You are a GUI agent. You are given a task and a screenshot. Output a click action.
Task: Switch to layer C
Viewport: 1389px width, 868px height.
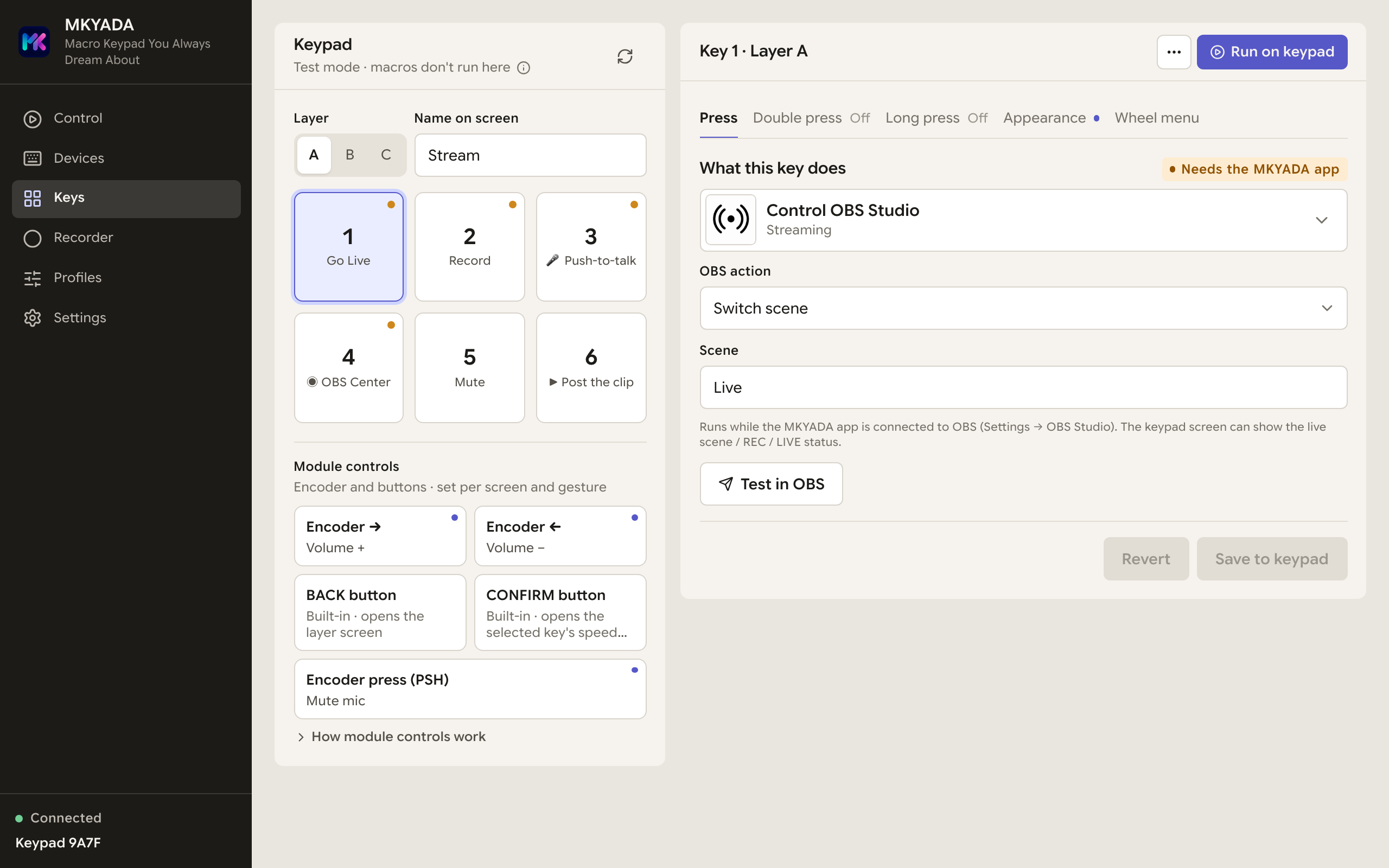[386, 155]
